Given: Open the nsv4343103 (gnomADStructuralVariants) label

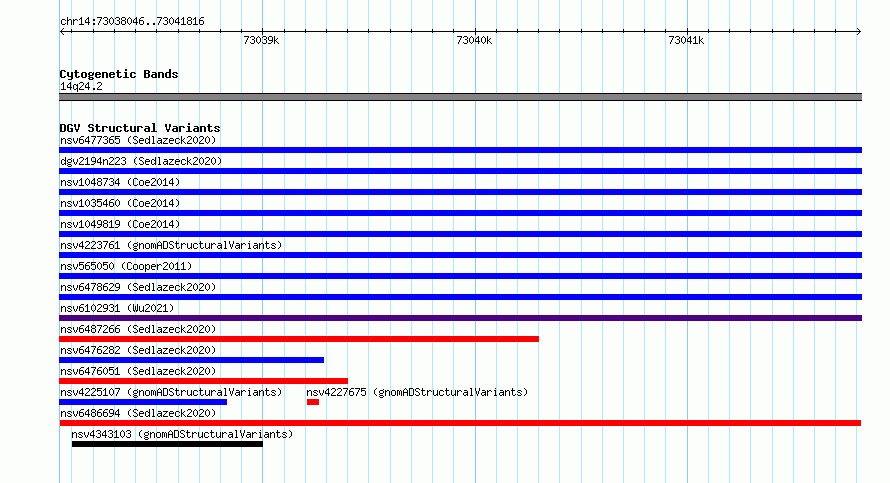Looking at the screenshot, I should pos(182,434).
